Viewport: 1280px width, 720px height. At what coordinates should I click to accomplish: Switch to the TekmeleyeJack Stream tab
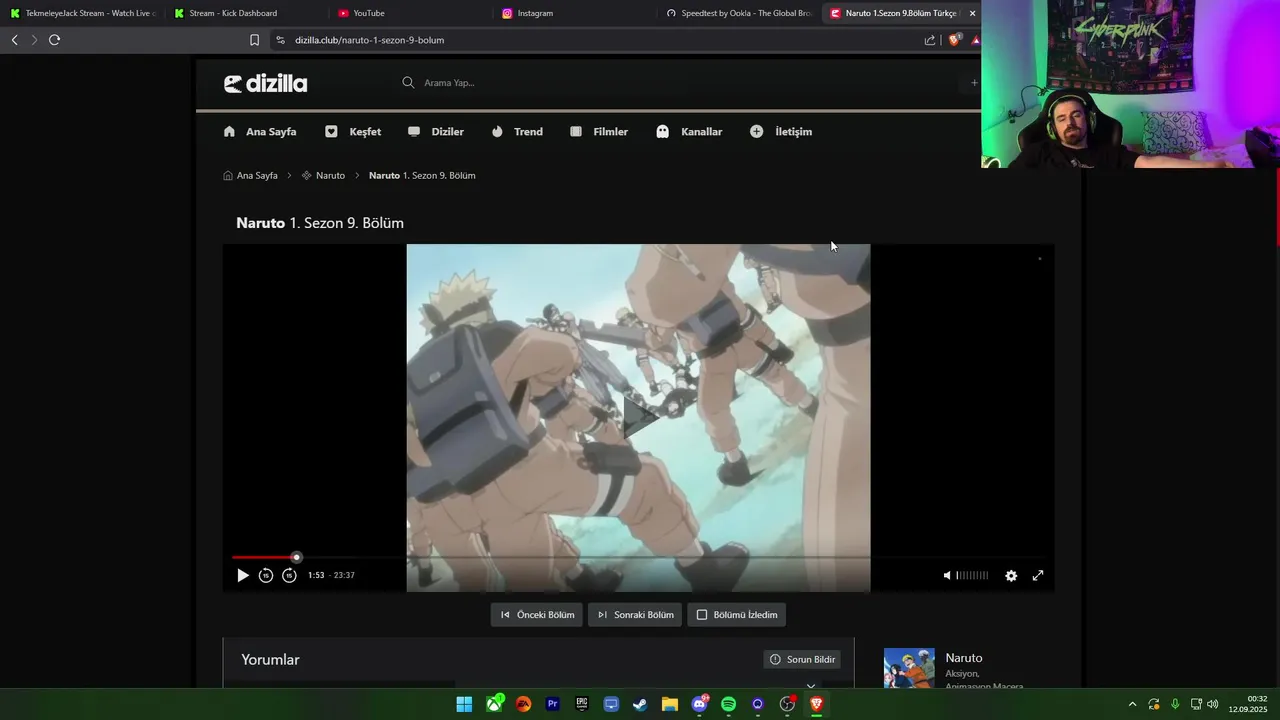[82, 13]
